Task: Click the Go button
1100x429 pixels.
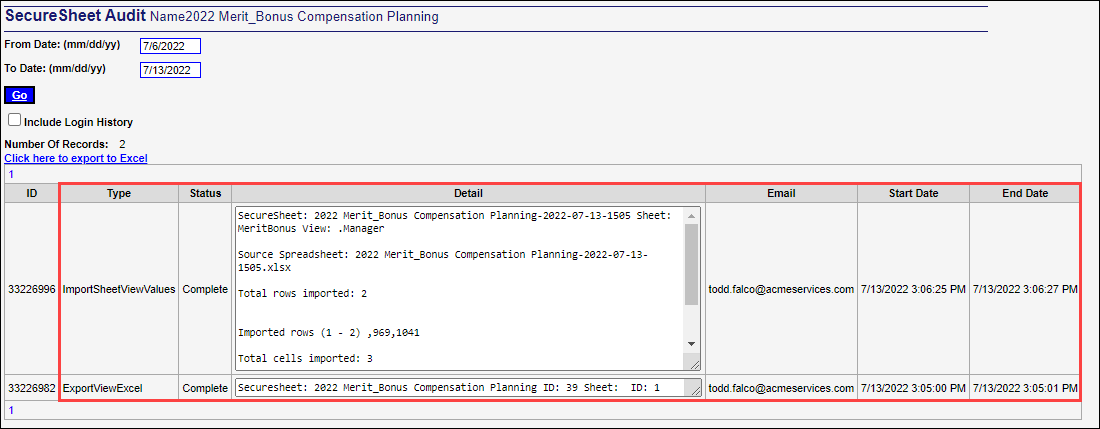Action: (x=19, y=95)
